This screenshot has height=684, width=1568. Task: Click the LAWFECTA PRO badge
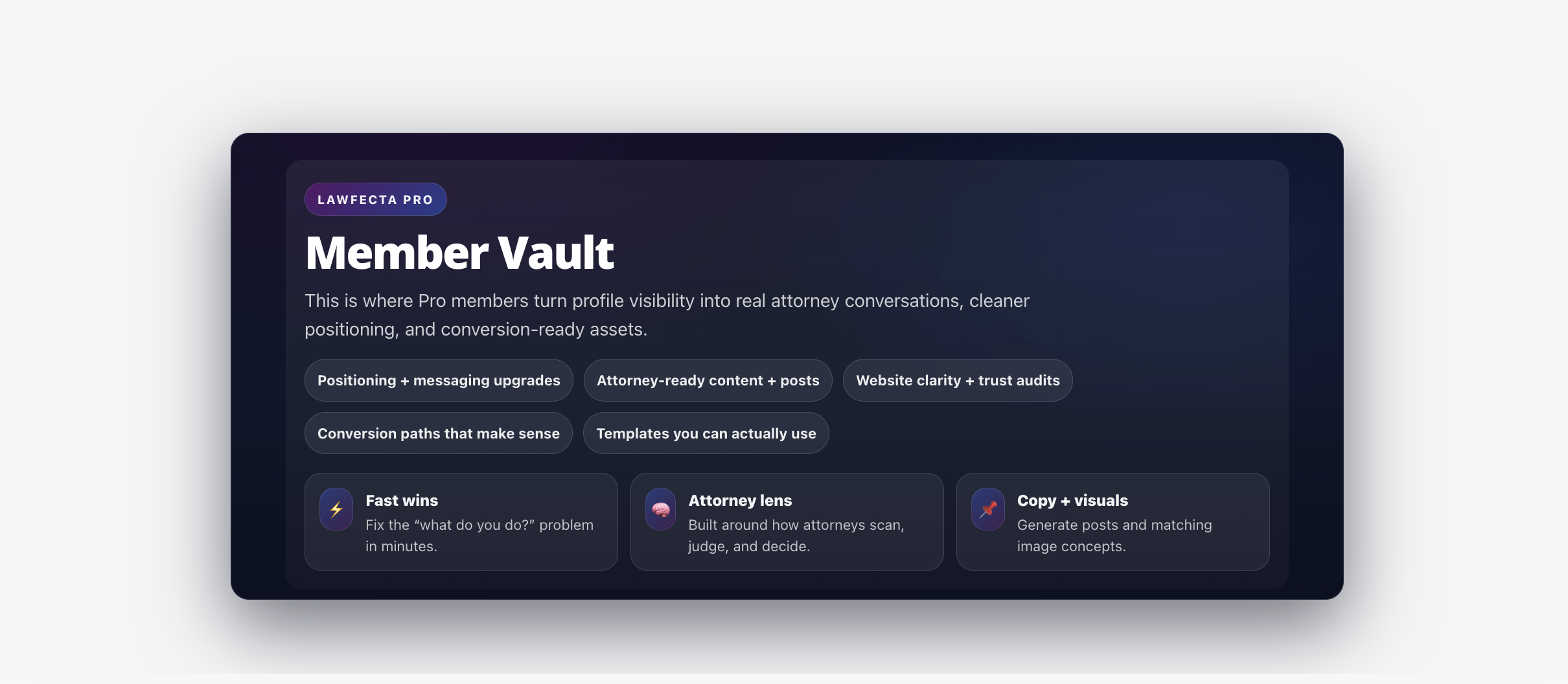click(x=375, y=199)
